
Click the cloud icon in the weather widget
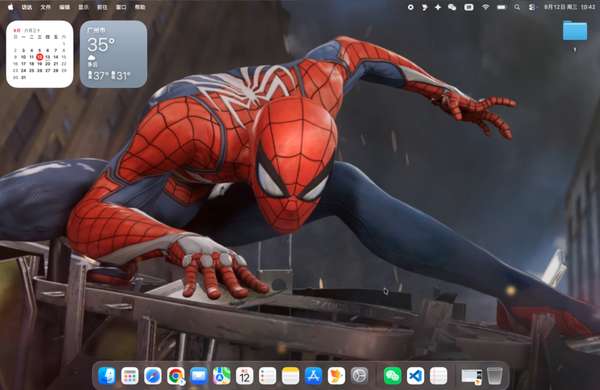tap(91, 58)
